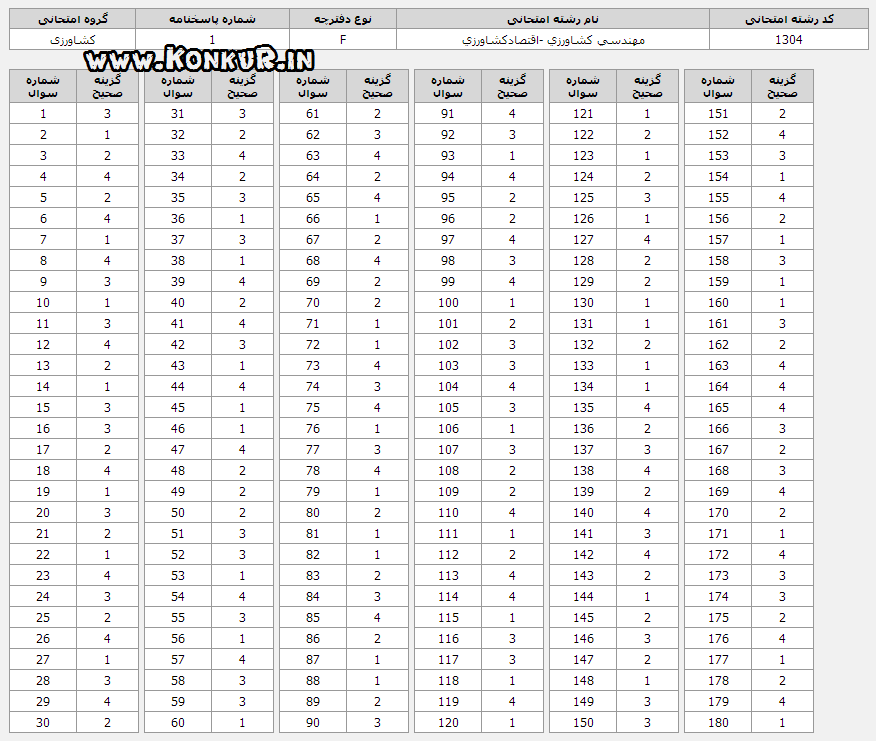Click the شماره پاسخنامه header
Screen dimensions: 876x741
pos(212,19)
